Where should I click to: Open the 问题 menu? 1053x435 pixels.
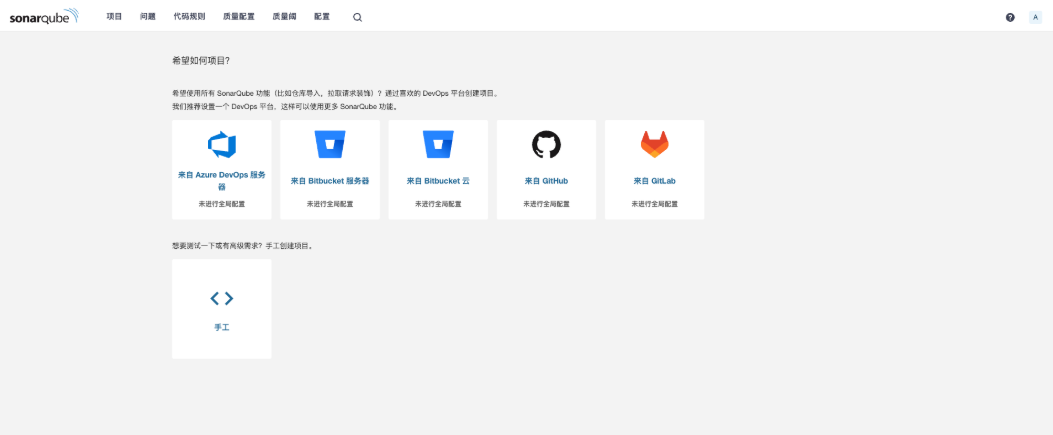tap(148, 17)
